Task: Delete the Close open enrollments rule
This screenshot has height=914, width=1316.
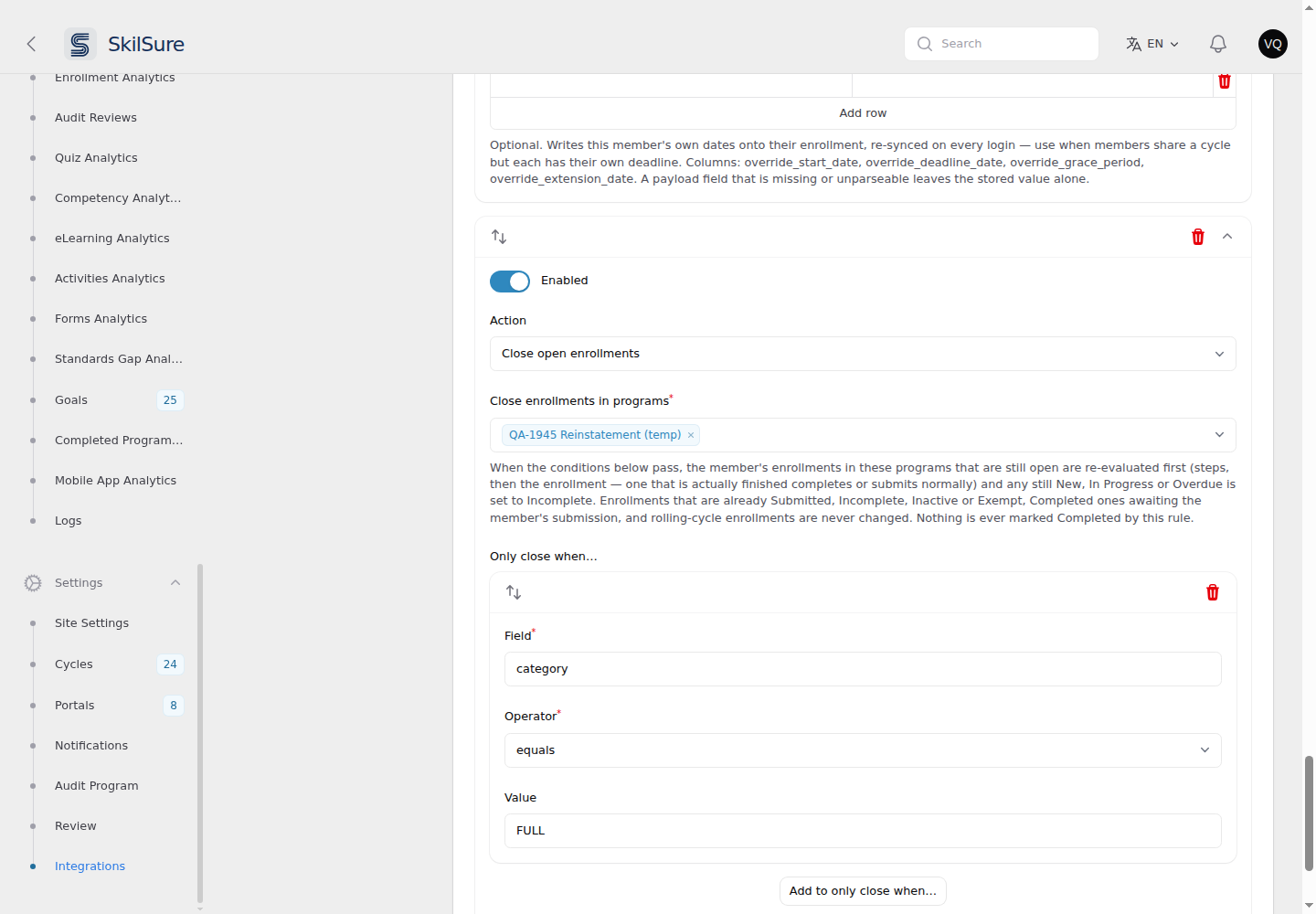Action: (1198, 237)
